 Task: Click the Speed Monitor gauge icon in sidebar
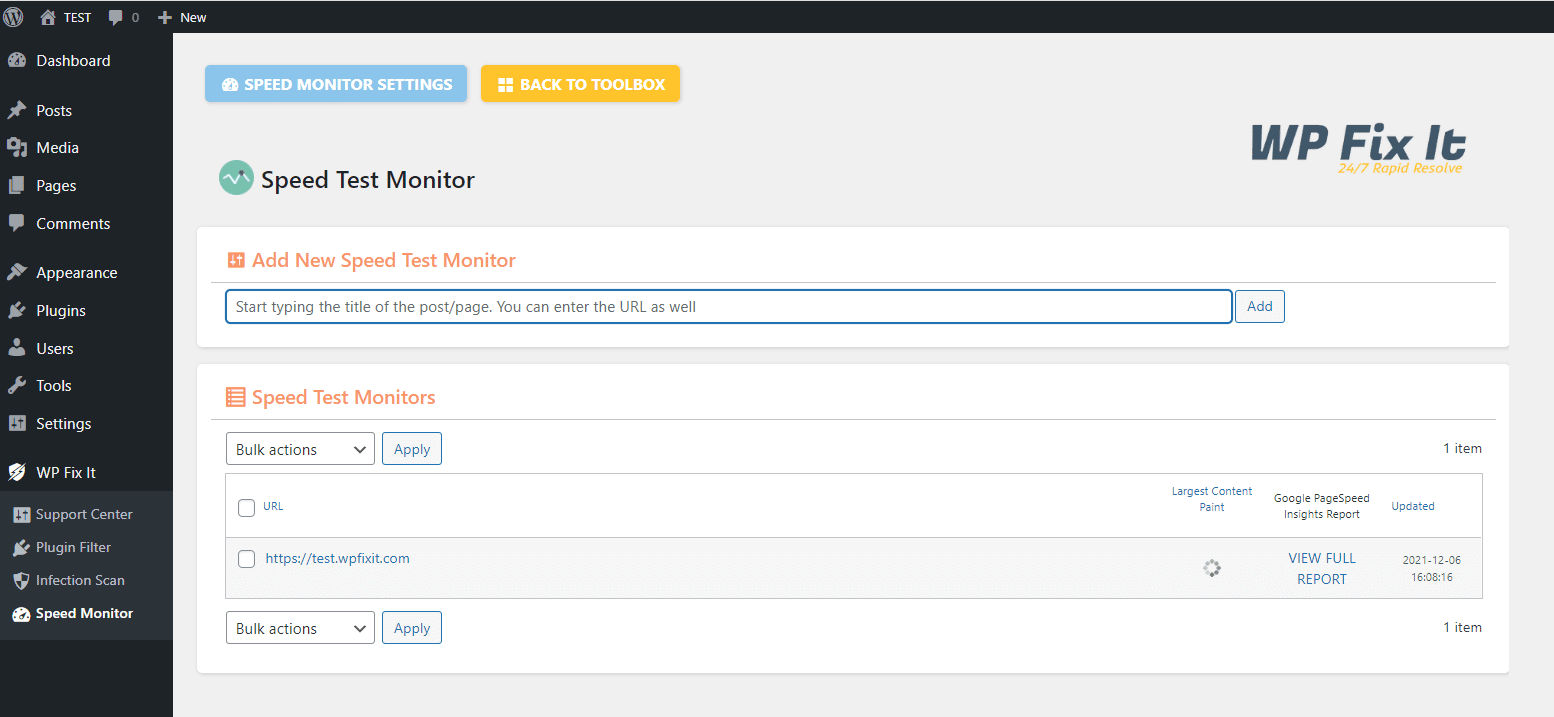pyautogui.click(x=21, y=614)
